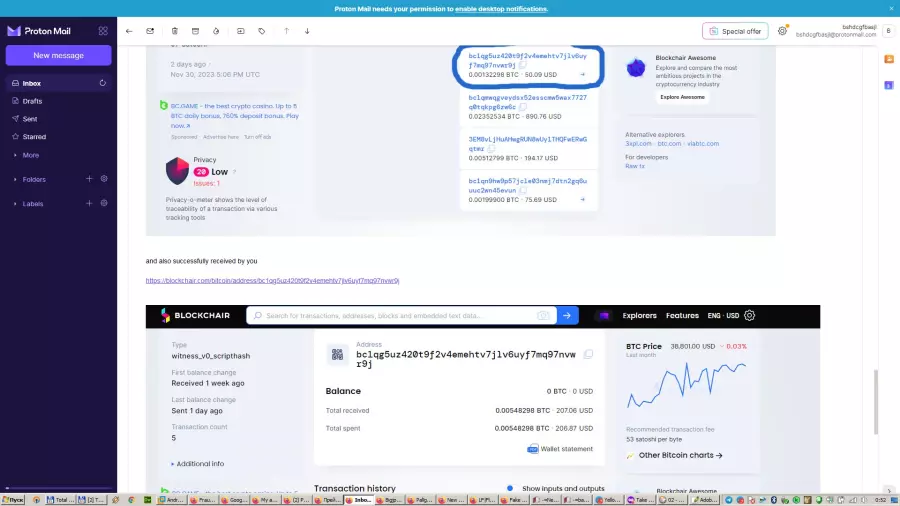
Task: Mark message as unread envelope icon
Action: pos(150,31)
